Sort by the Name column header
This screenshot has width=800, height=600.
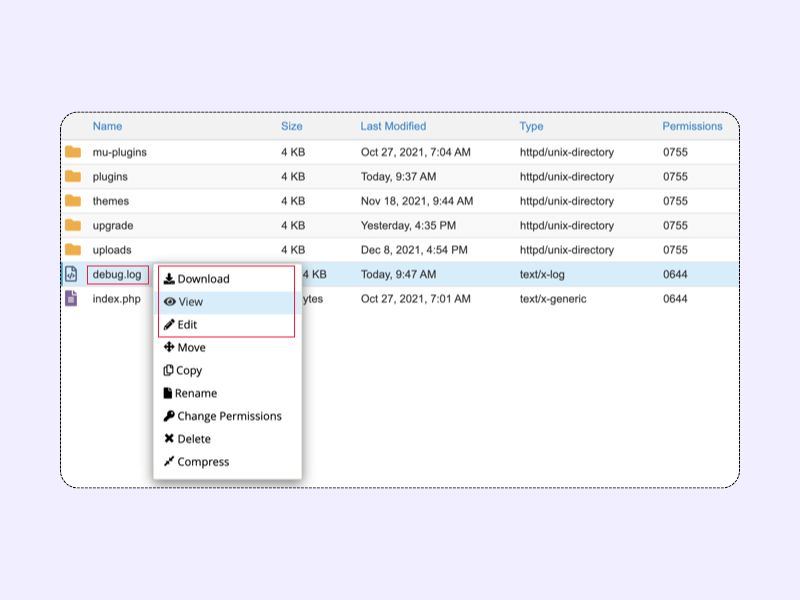coord(107,126)
